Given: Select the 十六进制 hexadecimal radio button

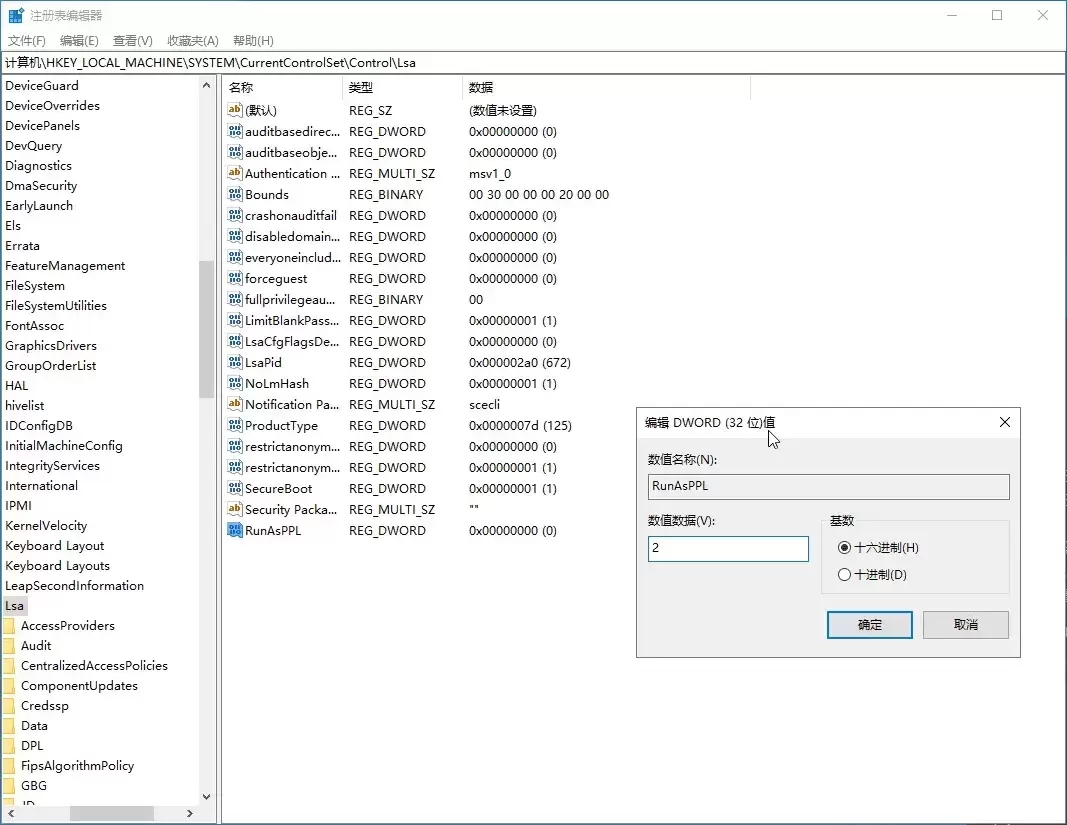Looking at the screenshot, I should coord(843,547).
